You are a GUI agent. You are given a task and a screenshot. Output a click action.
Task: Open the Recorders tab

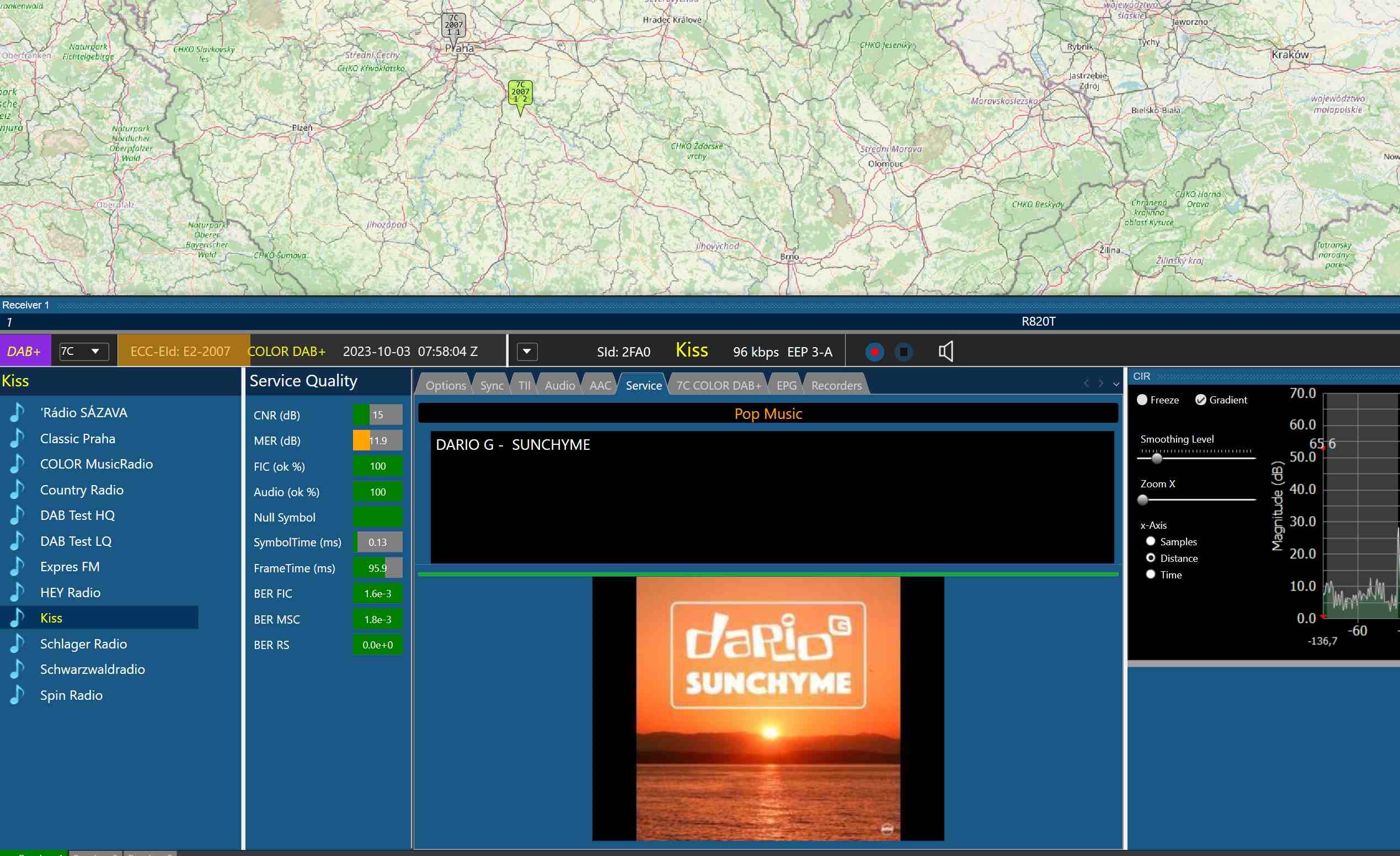point(836,385)
